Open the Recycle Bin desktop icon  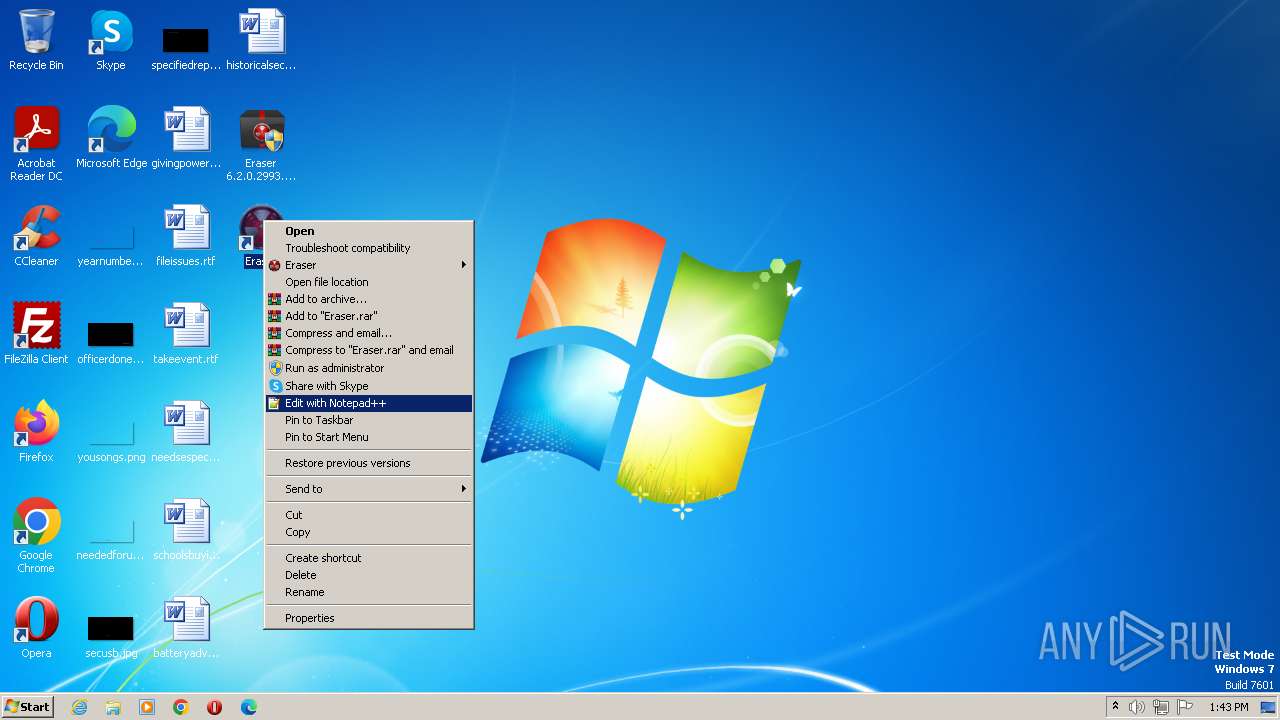pyautogui.click(x=36, y=40)
